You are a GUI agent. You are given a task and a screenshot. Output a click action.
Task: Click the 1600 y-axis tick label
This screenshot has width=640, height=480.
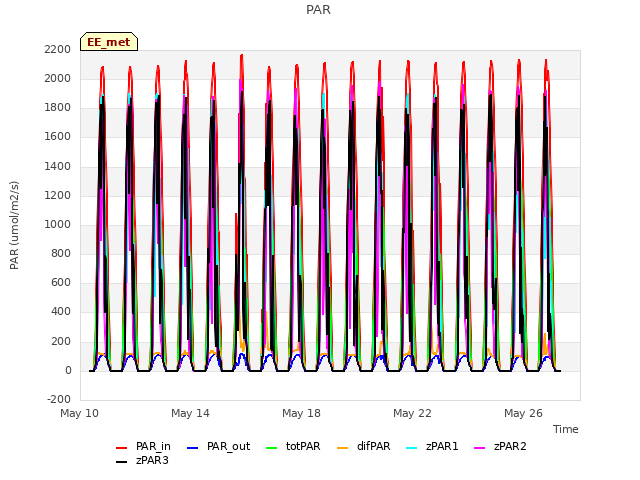tap(58, 137)
